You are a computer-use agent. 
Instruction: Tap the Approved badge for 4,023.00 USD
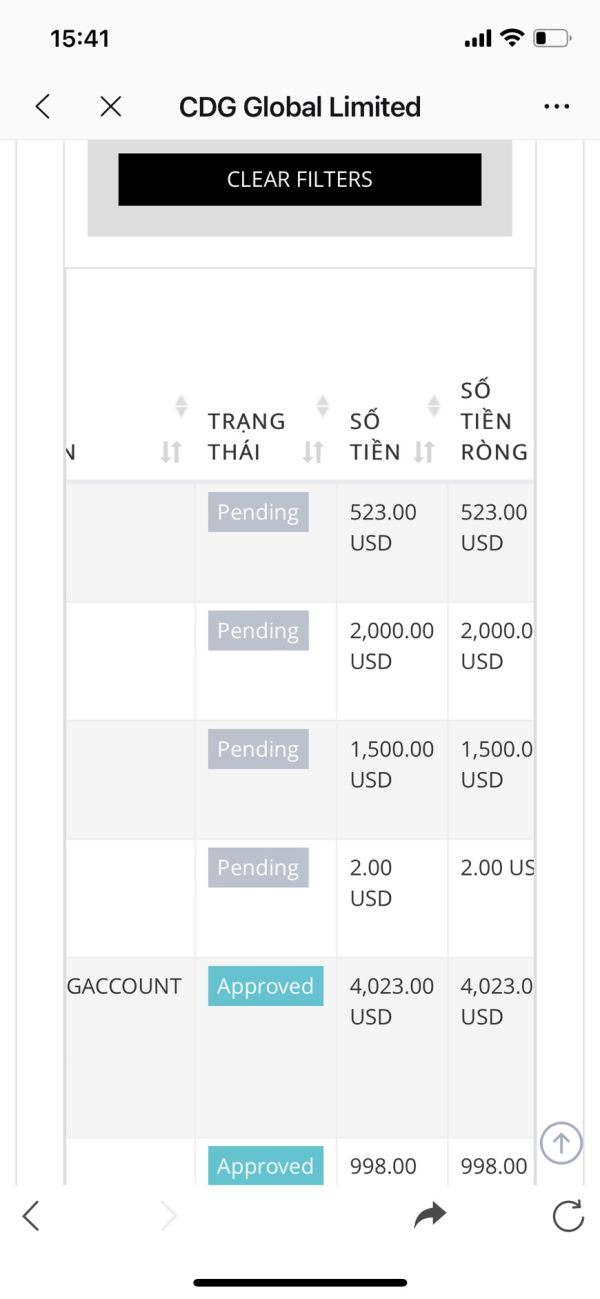265,986
